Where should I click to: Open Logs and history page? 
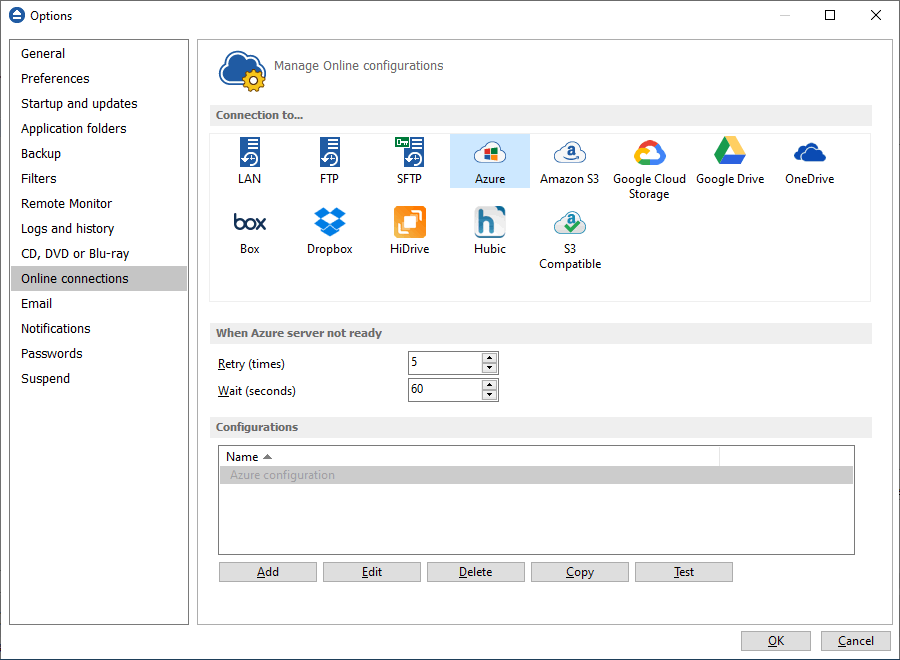[x=99, y=228]
